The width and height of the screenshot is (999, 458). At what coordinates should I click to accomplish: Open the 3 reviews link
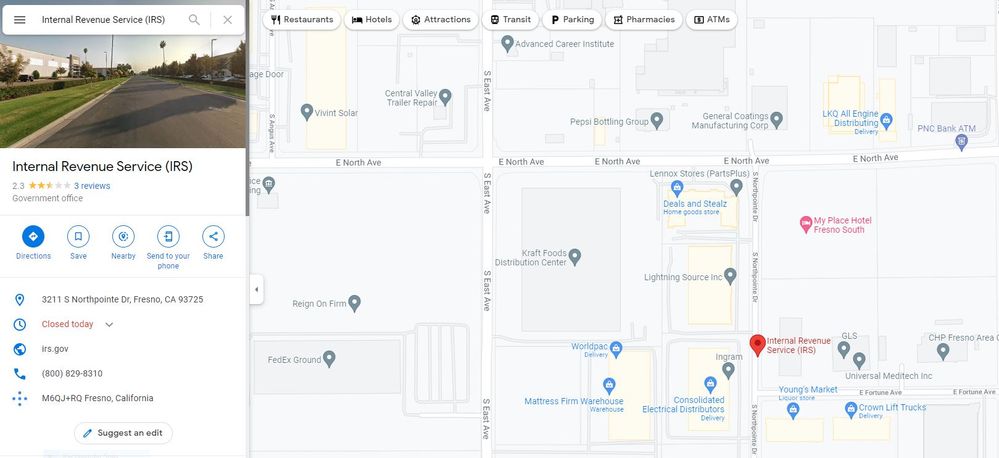[x=92, y=186]
